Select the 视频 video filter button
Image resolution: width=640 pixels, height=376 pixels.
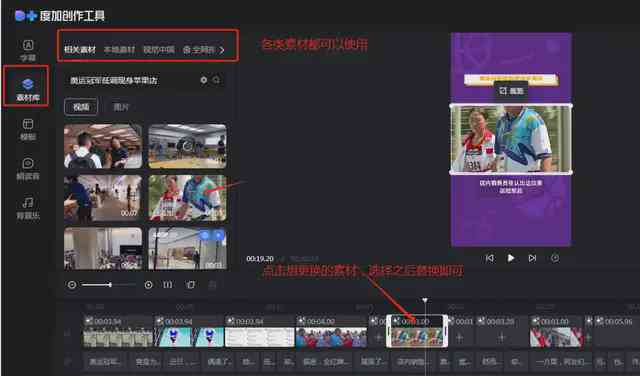point(81,107)
